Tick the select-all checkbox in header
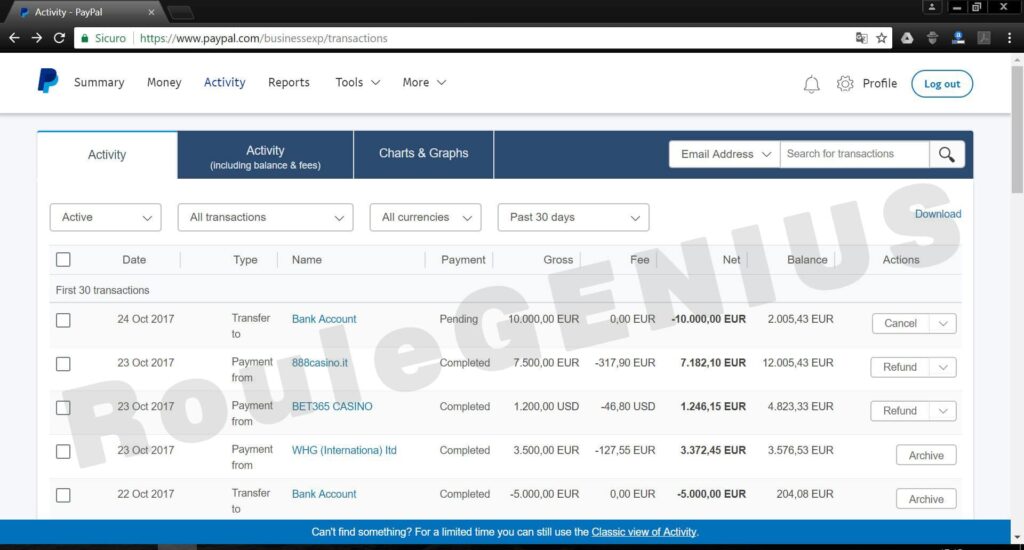 63,259
